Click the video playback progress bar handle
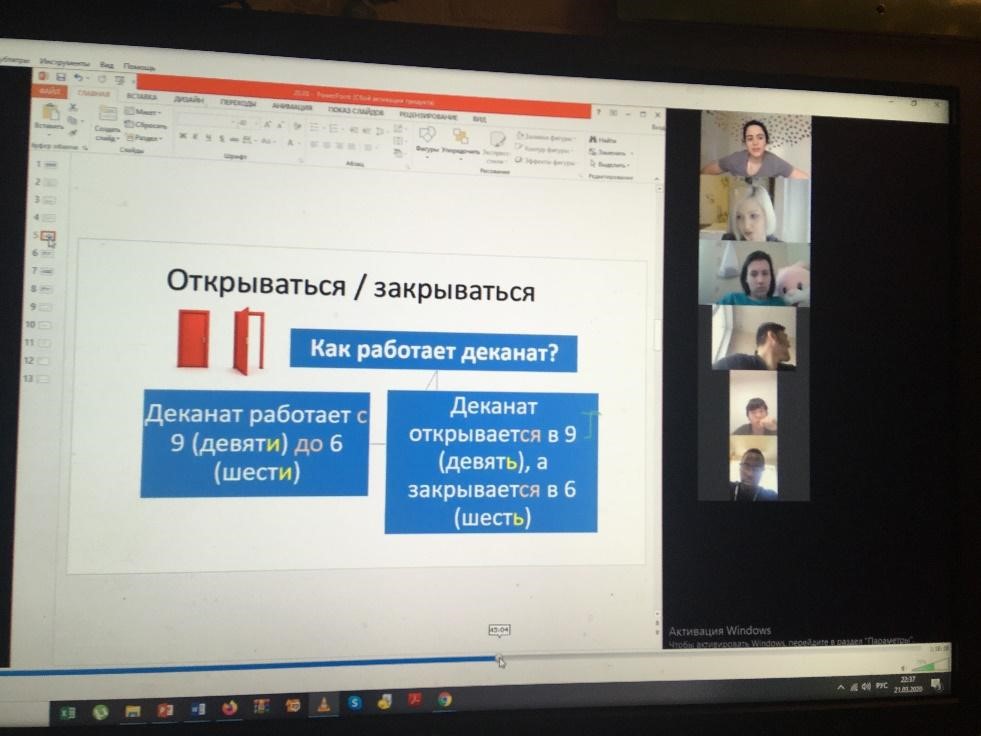 [x=500, y=659]
